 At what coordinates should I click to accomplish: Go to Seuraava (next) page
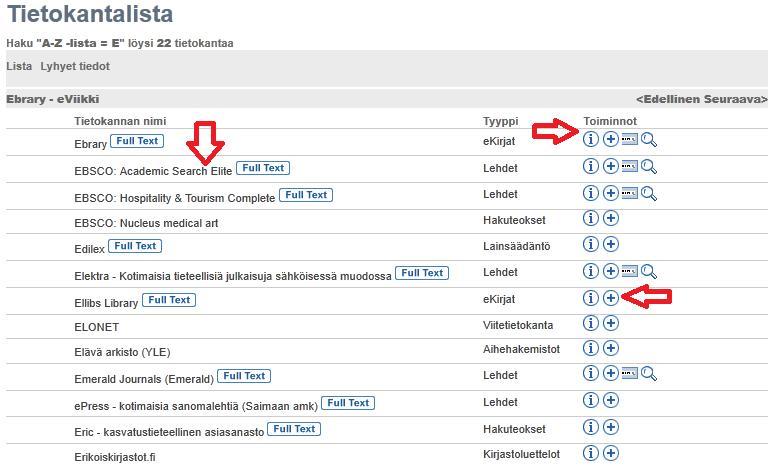[736, 99]
